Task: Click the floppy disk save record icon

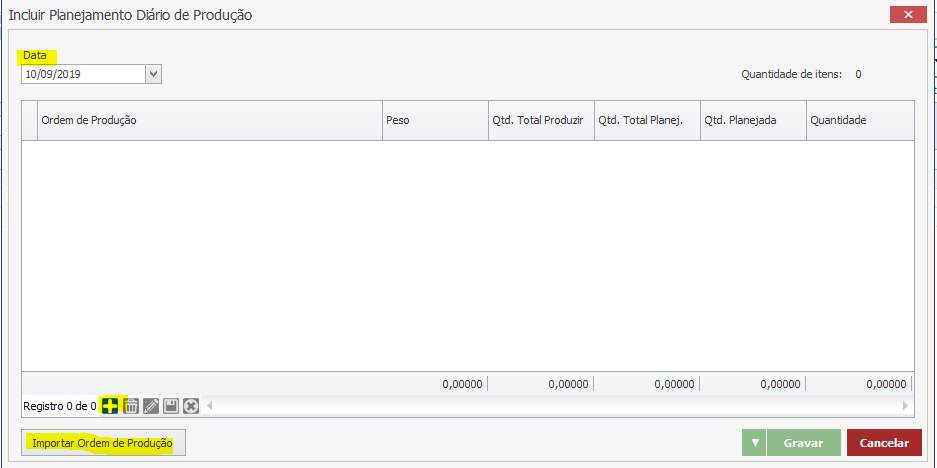Action: point(171,406)
